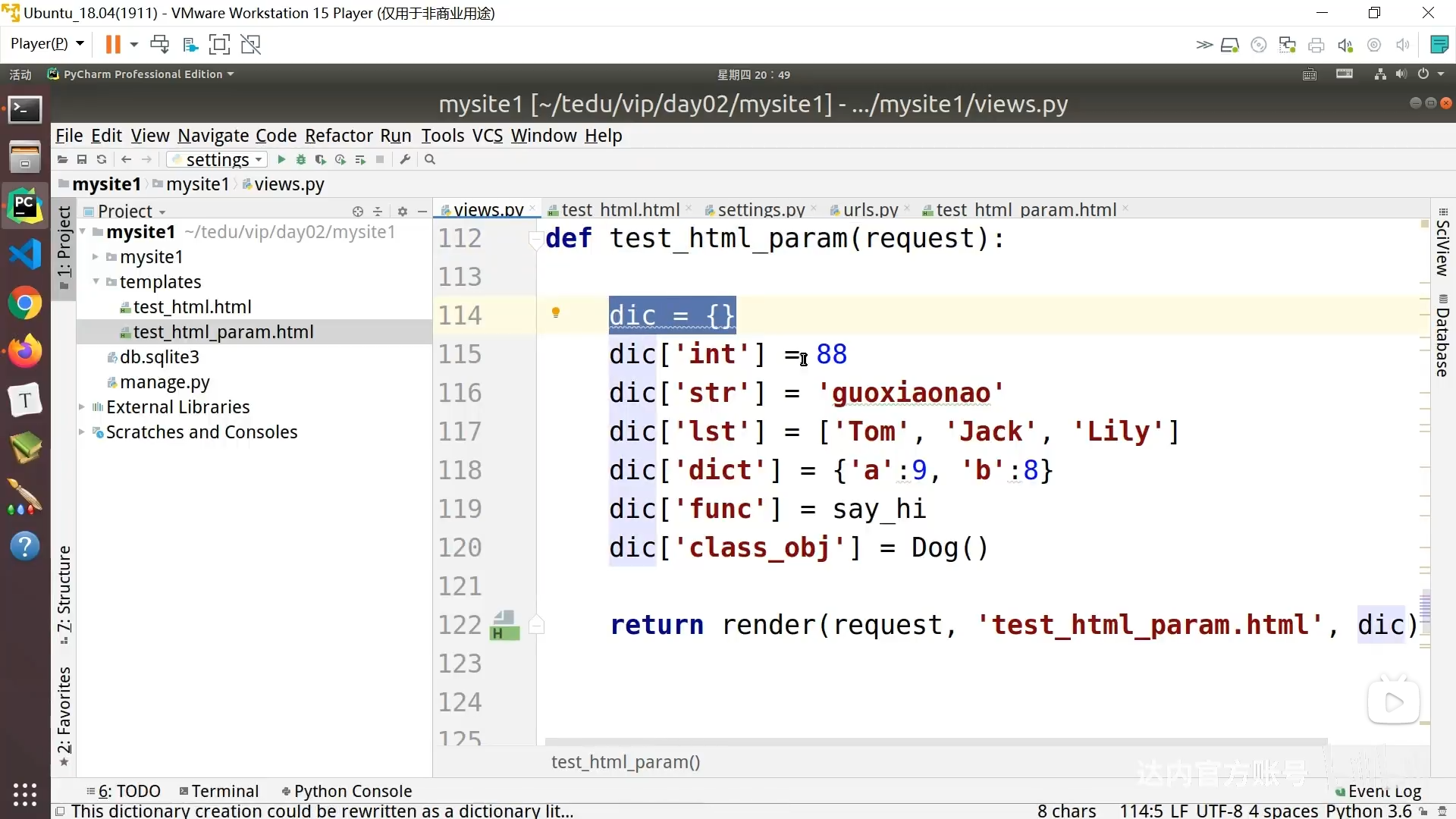Toggle the VMware network adapter icon
1456x819 pixels.
pyautogui.click(x=1288, y=45)
